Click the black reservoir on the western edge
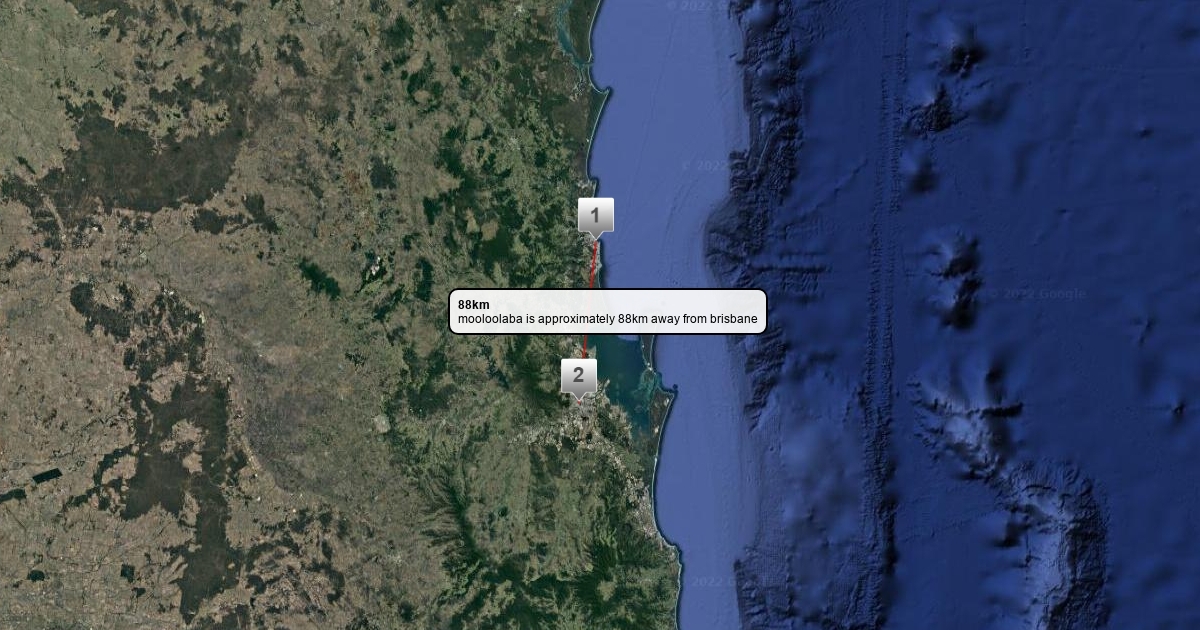The height and width of the screenshot is (630, 1200). pos(45,477)
